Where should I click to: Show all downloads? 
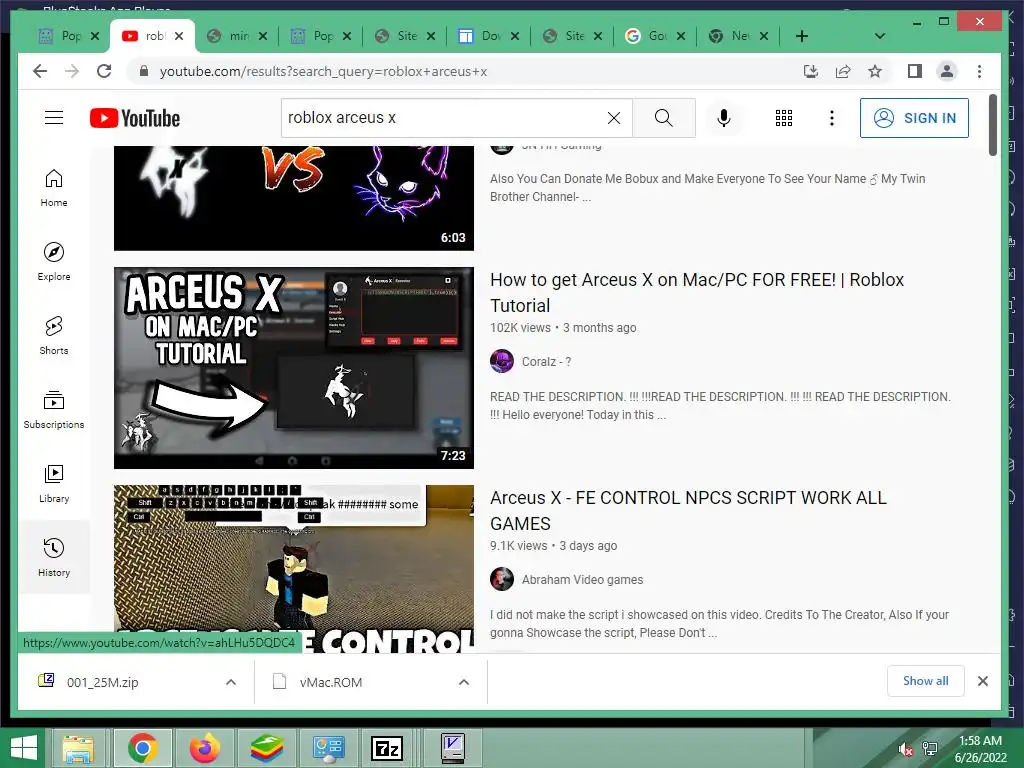[925, 680]
